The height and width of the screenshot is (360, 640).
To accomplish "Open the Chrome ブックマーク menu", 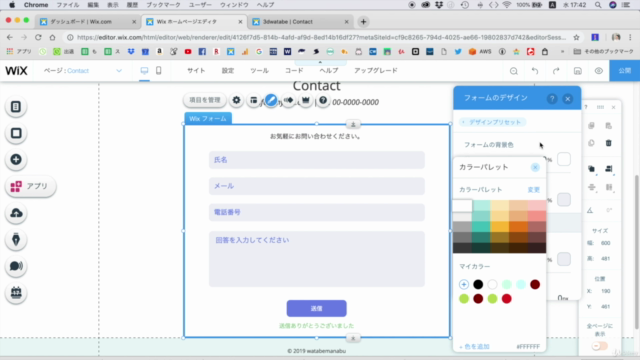I will tap(163, 5).
